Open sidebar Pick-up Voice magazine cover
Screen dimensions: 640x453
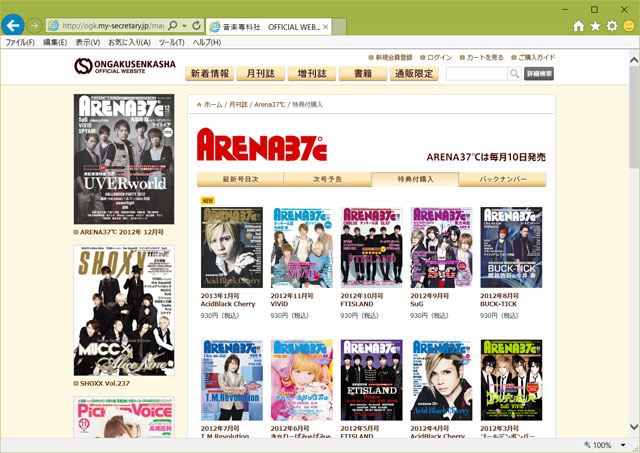click(124, 417)
